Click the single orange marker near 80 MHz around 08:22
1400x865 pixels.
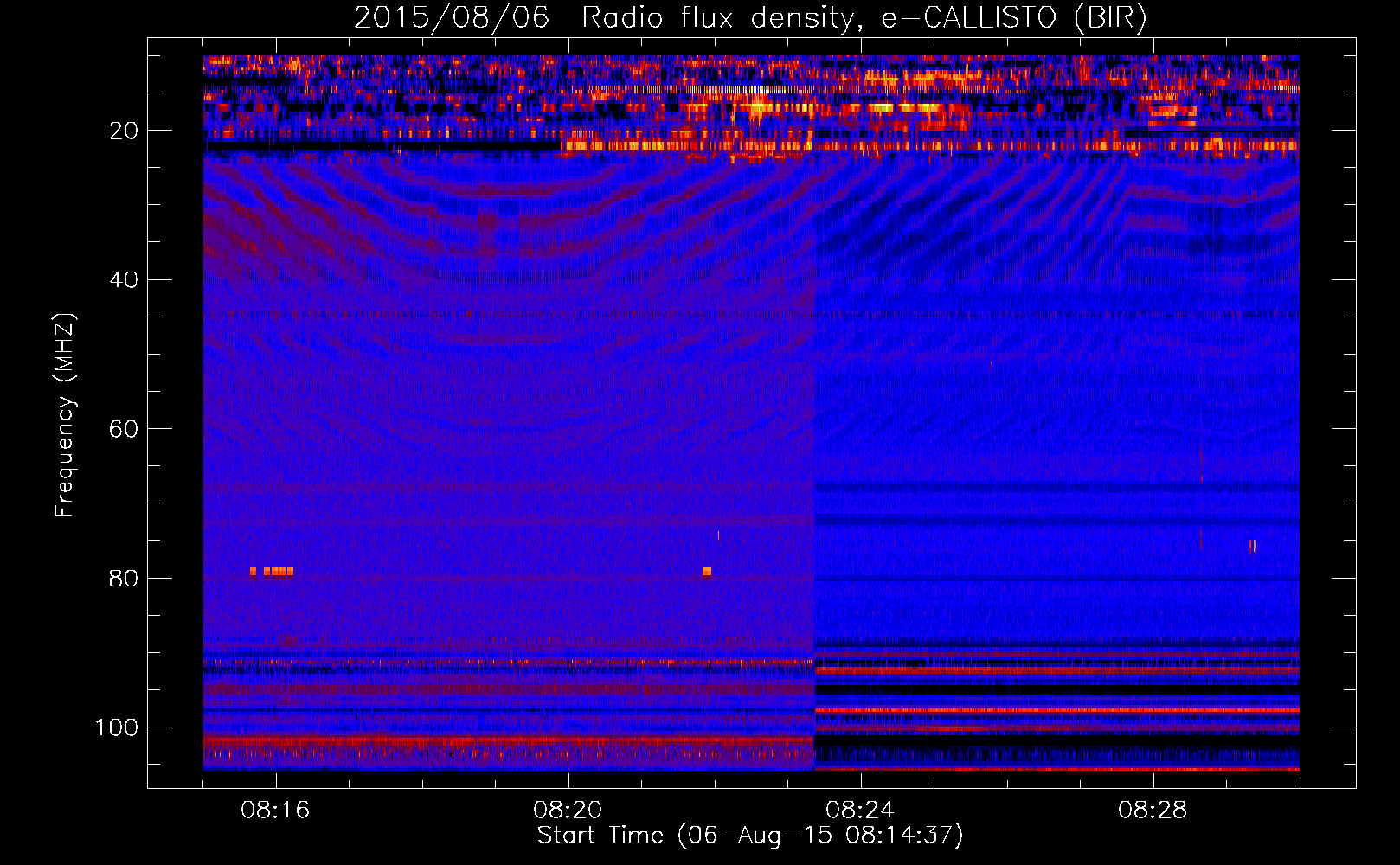click(707, 572)
